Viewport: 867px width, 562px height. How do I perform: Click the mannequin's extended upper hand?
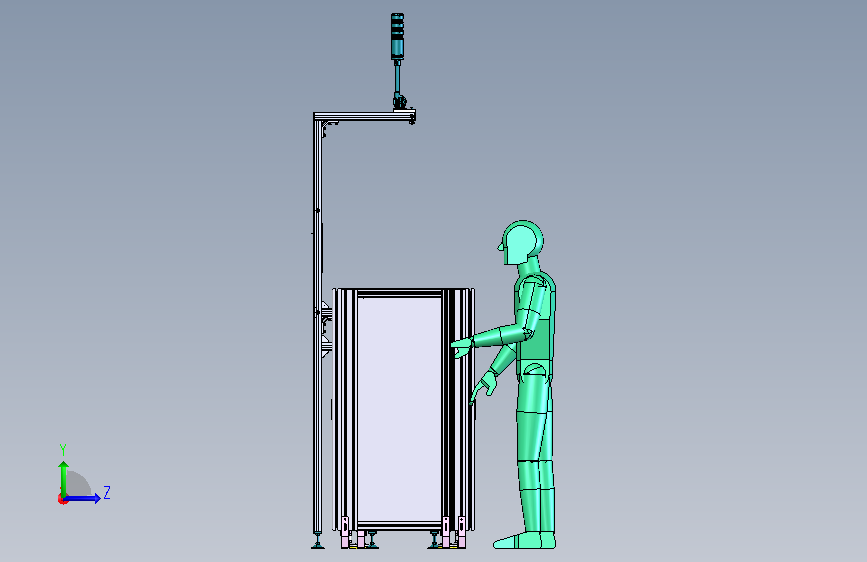pyautogui.click(x=462, y=348)
